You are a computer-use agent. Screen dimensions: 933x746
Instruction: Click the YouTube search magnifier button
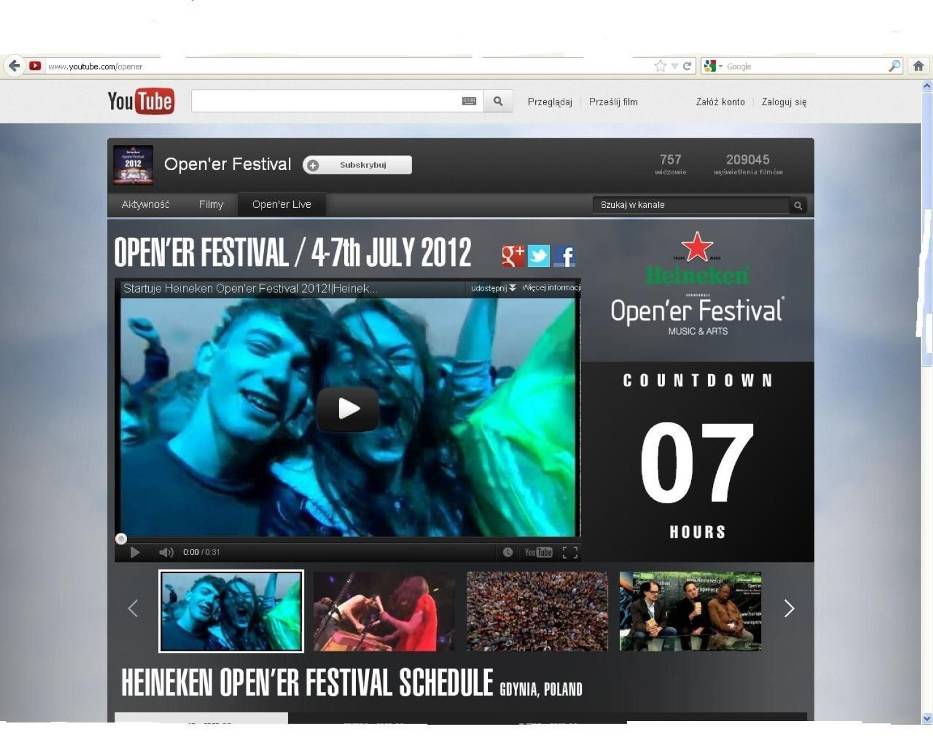(x=498, y=101)
